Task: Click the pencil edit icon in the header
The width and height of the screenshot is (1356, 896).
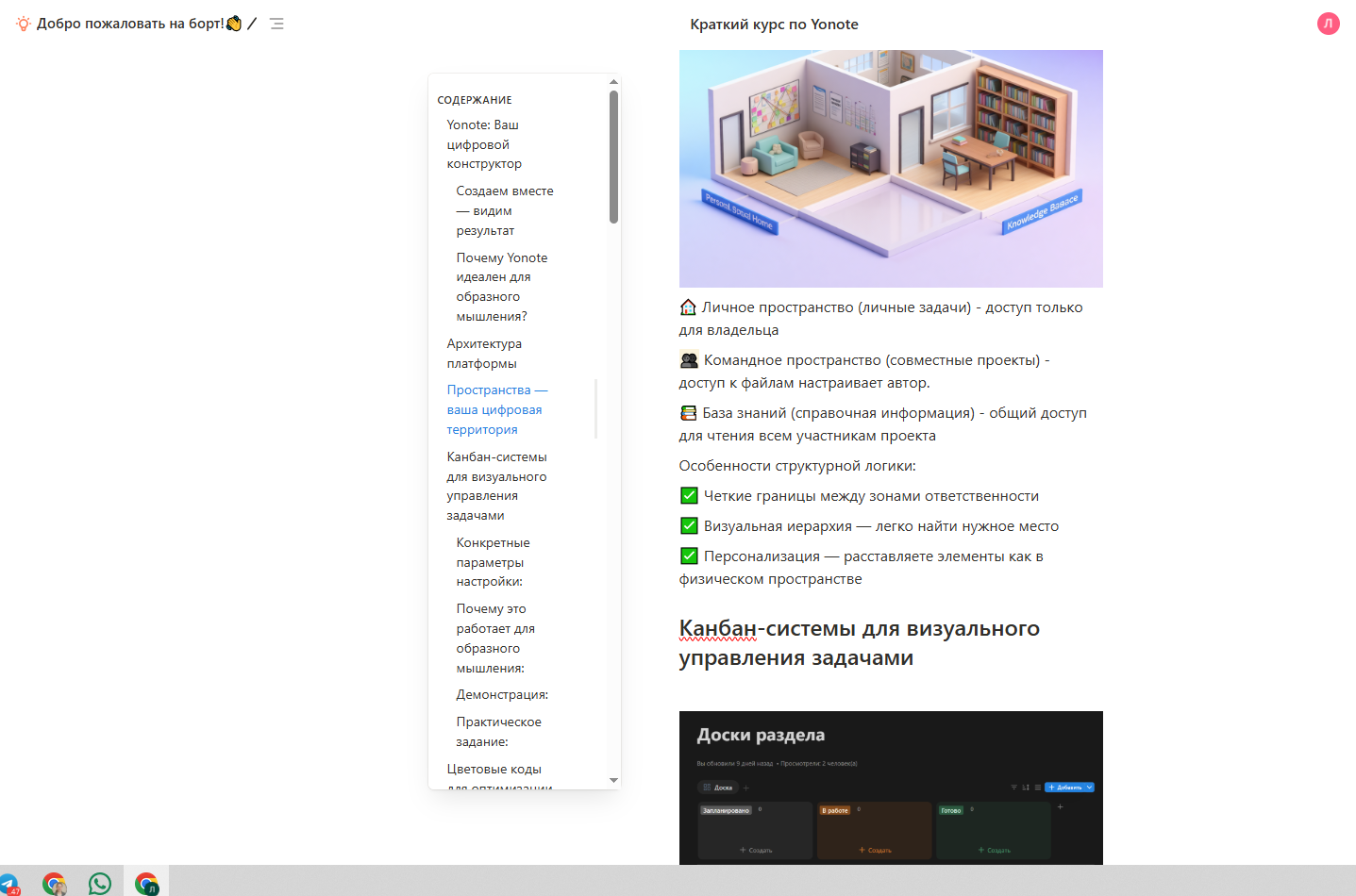Action: pos(252,24)
